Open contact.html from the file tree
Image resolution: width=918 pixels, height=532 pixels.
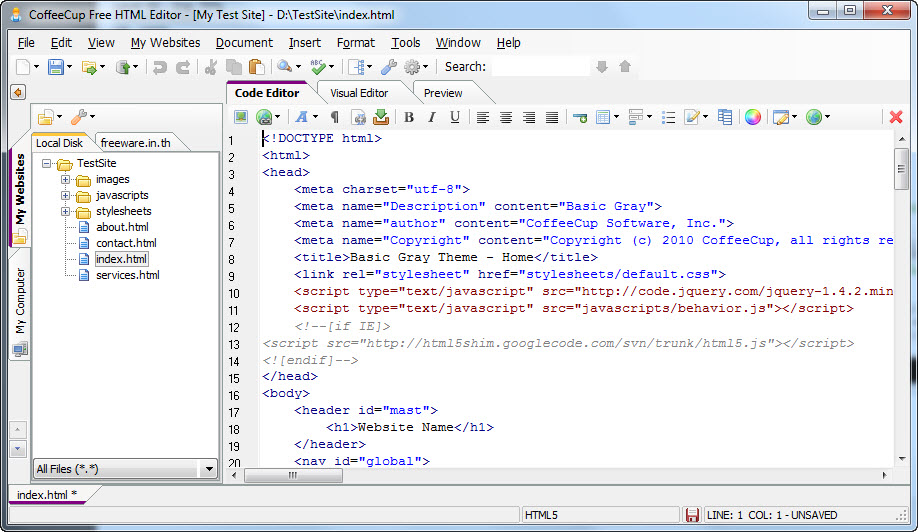tap(126, 243)
